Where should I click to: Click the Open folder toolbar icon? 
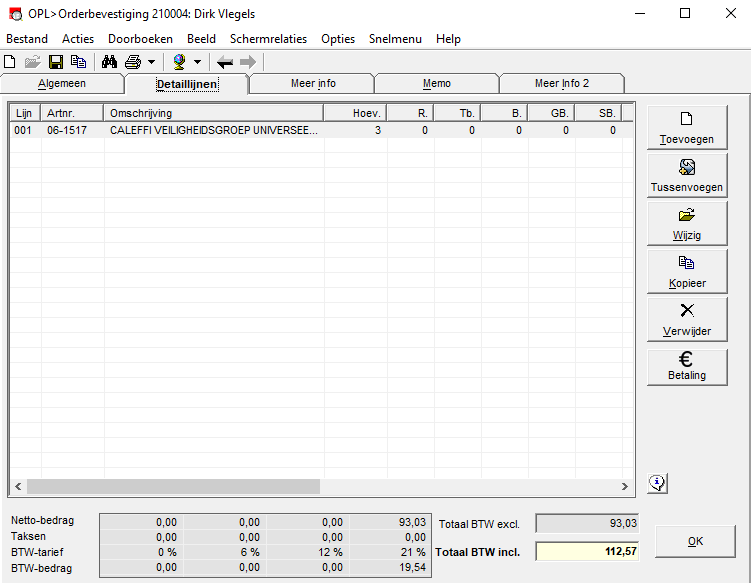(x=33, y=62)
